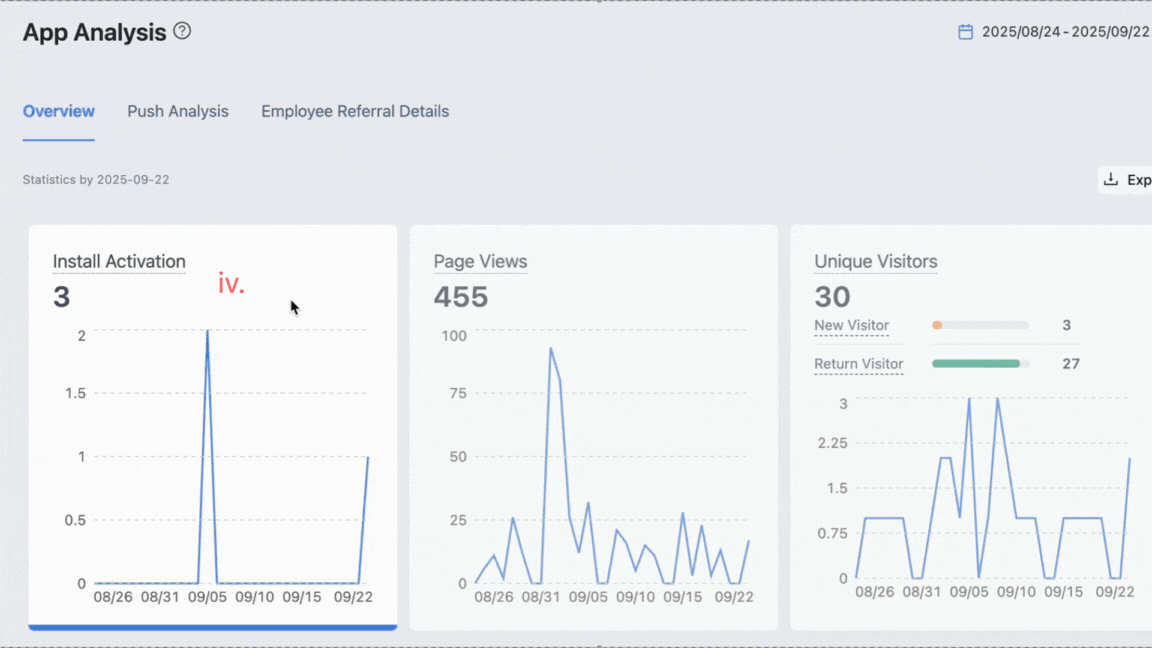Click the App Analysis help question icon
This screenshot has width=1152, height=648.
coord(182,31)
